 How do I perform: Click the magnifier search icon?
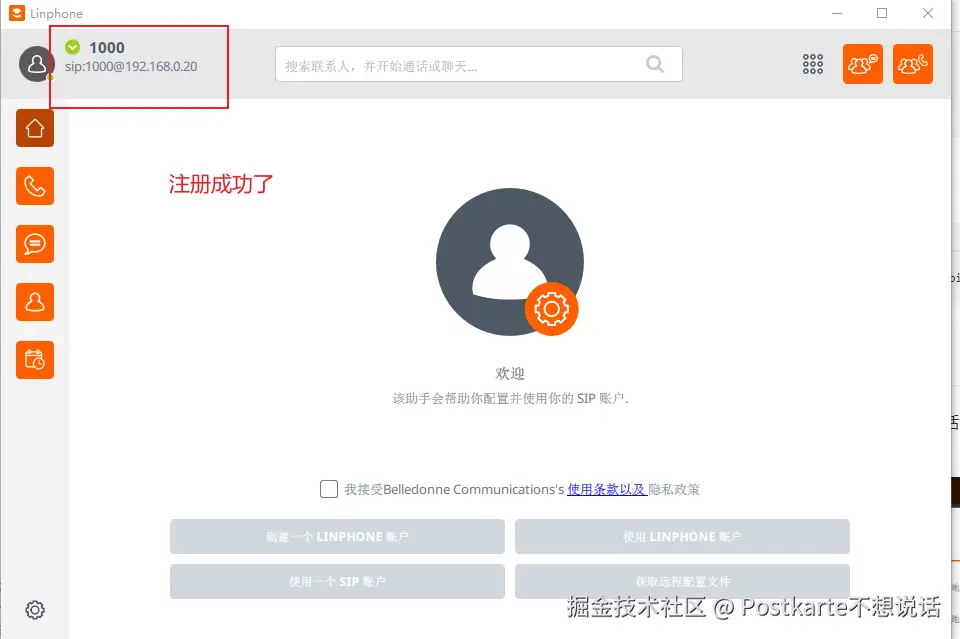point(655,64)
